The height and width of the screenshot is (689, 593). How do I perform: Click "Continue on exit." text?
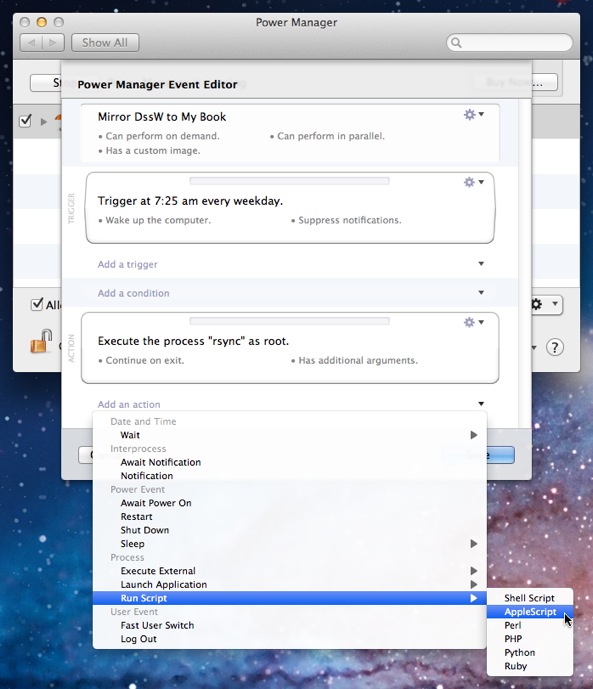point(145,360)
